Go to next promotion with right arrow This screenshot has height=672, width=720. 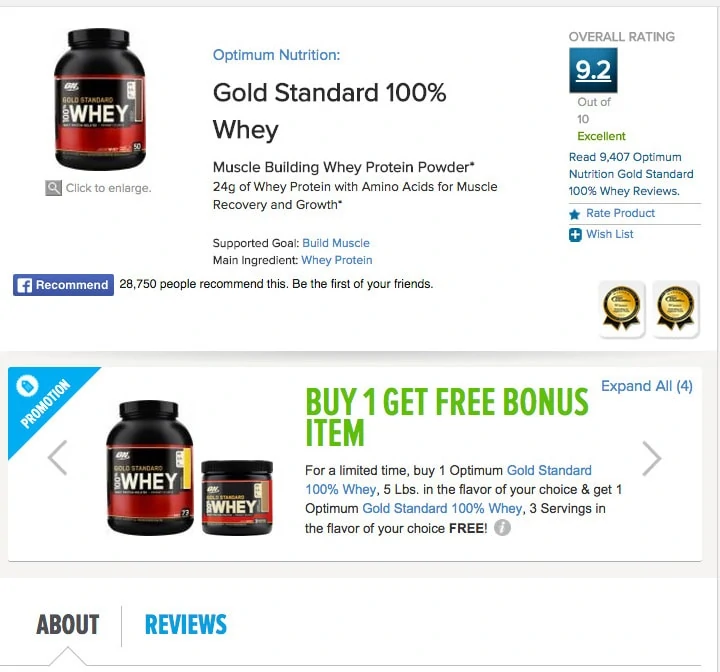click(651, 458)
